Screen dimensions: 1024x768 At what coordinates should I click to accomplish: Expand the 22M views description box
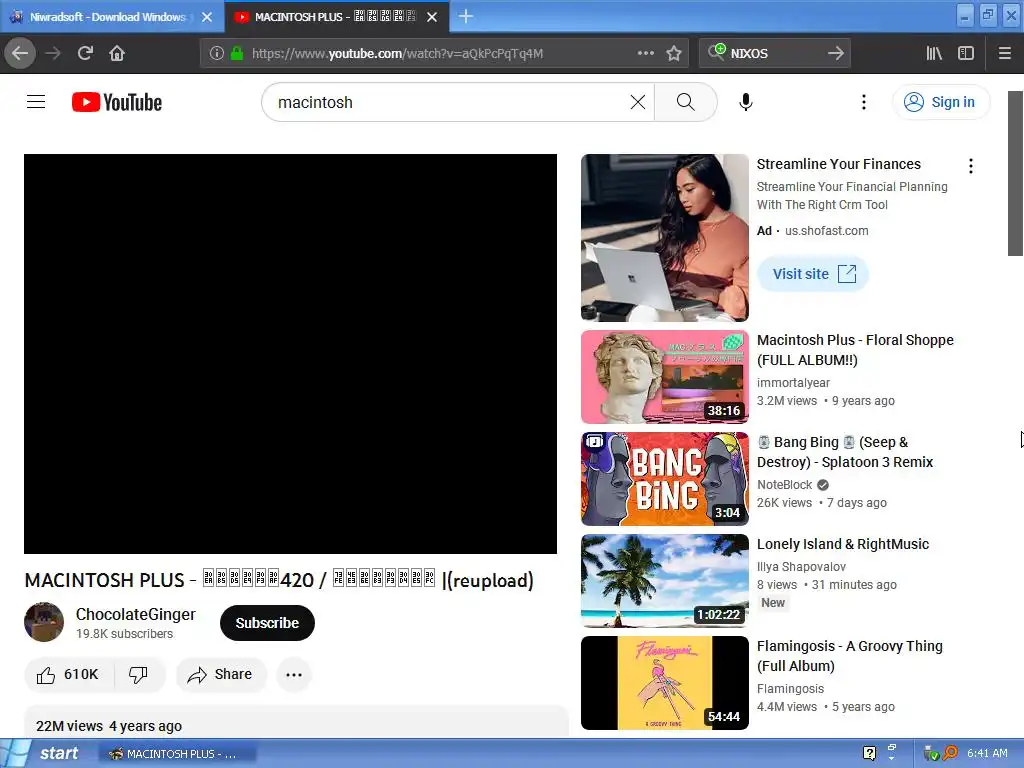pos(296,722)
